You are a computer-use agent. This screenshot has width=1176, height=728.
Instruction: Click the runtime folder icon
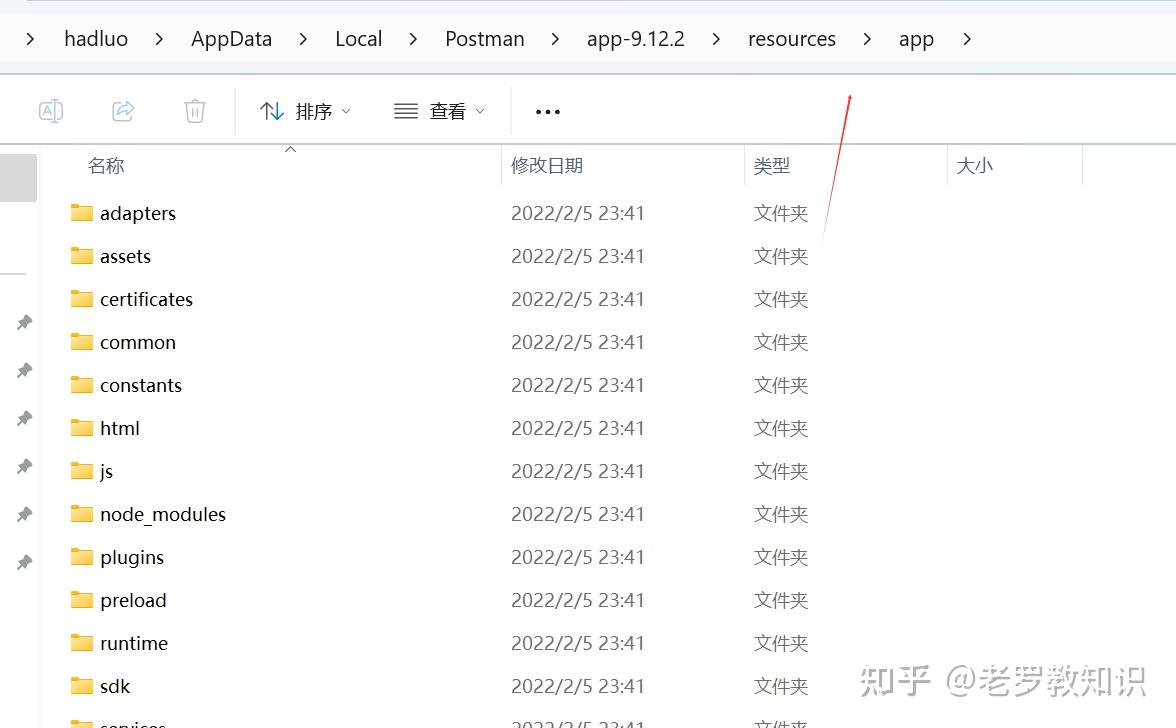pyautogui.click(x=82, y=643)
